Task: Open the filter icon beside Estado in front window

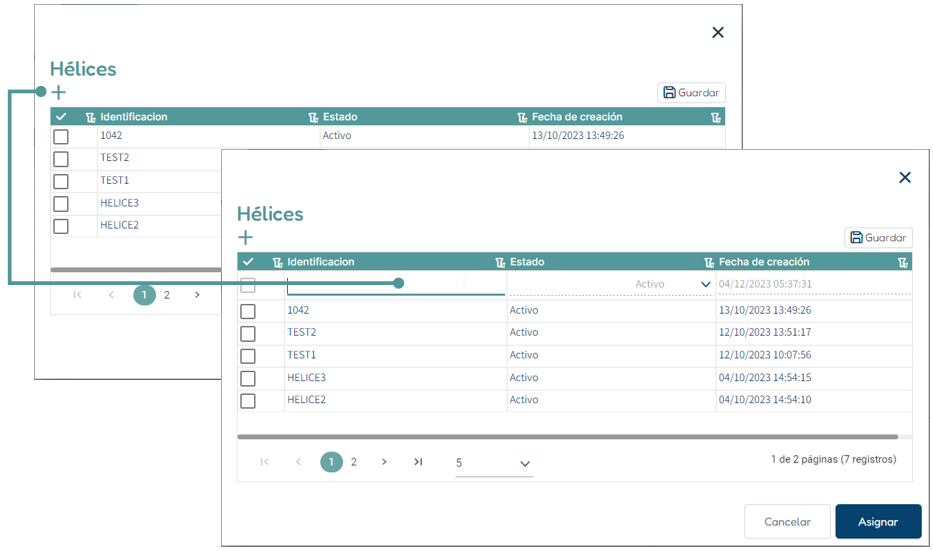Action: [x=500, y=262]
